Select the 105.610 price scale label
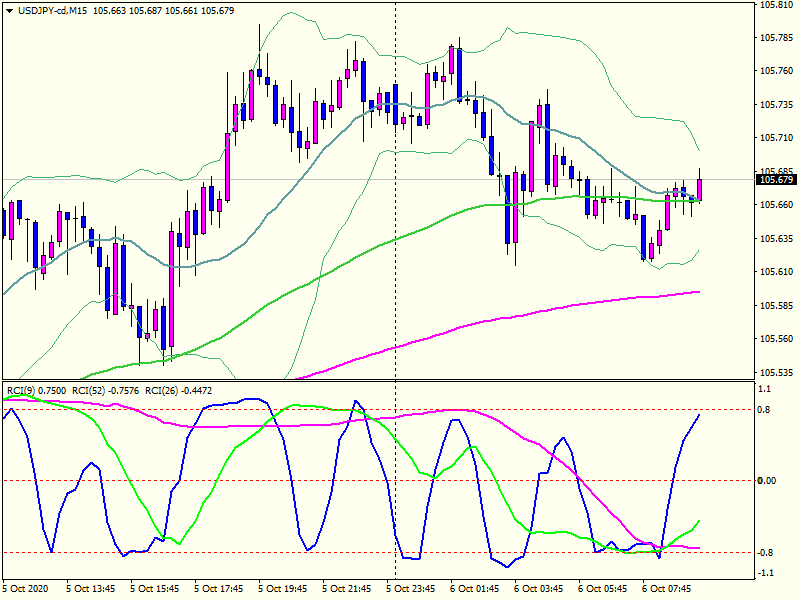The height and width of the screenshot is (600, 800). point(777,271)
